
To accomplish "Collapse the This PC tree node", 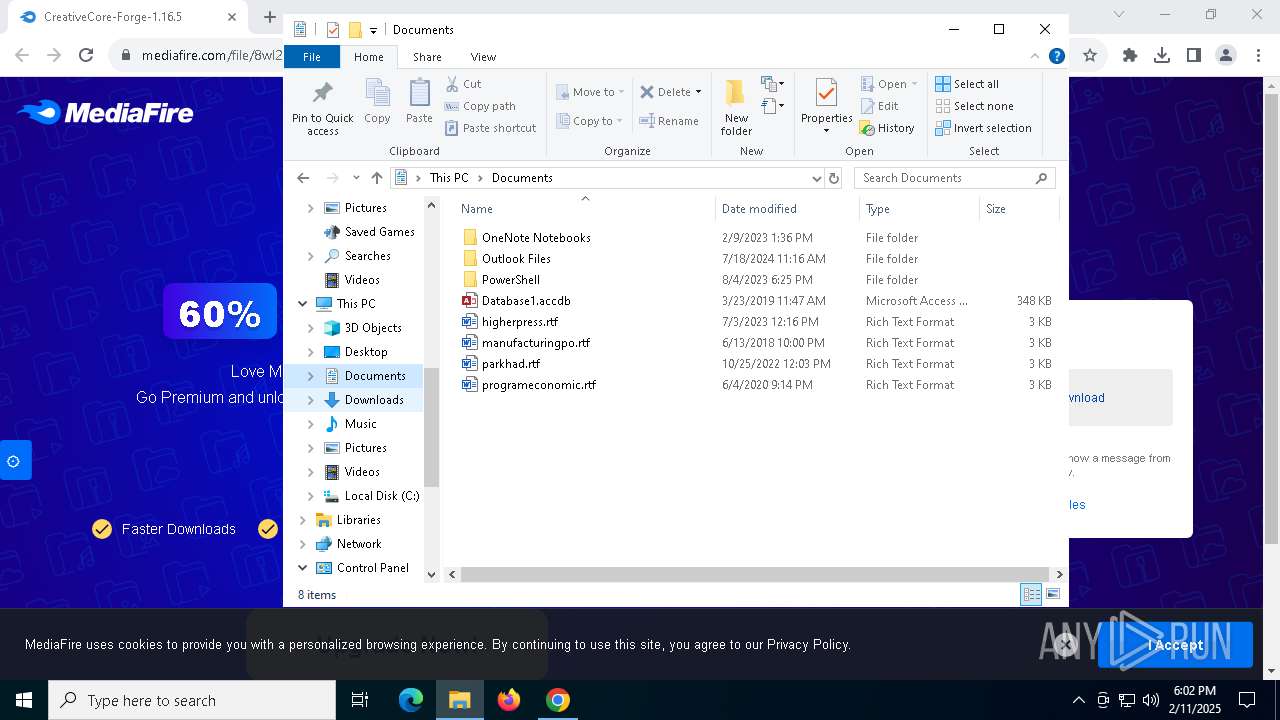I will [303, 304].
